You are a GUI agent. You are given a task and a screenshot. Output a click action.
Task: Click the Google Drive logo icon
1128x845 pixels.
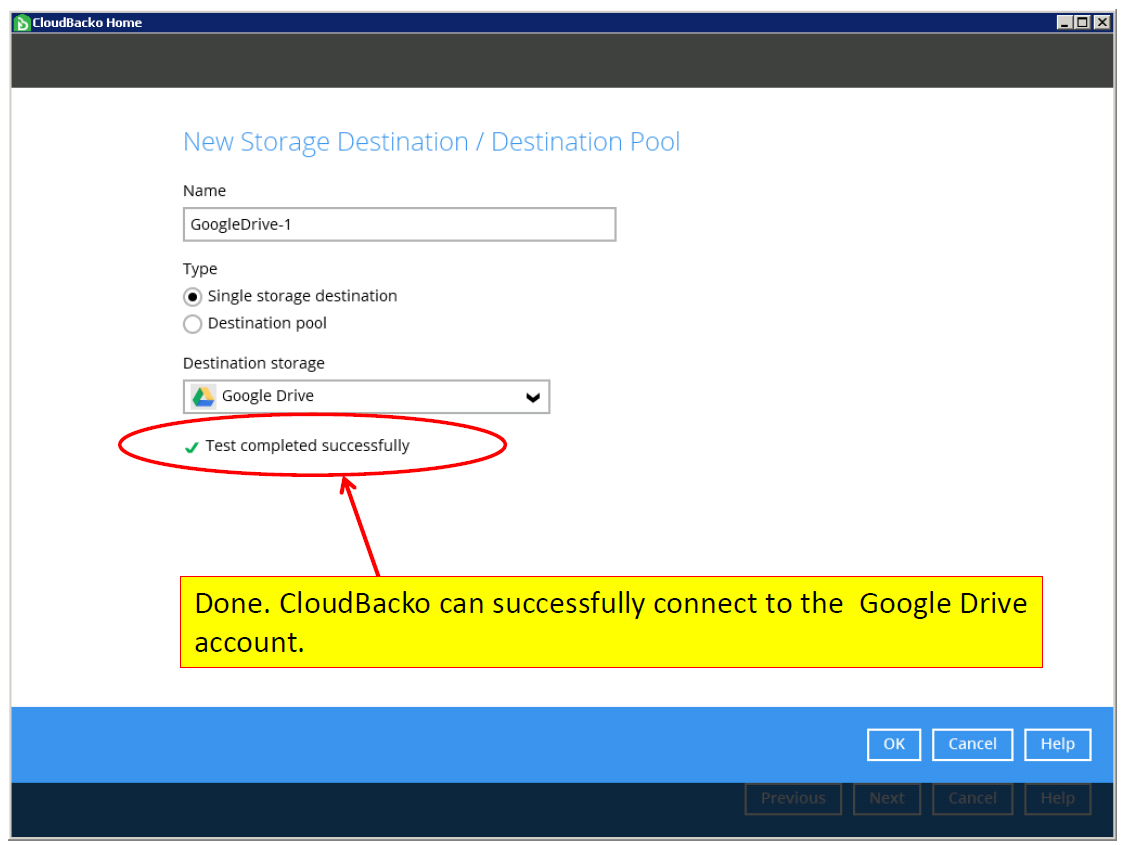click(203, 396)
